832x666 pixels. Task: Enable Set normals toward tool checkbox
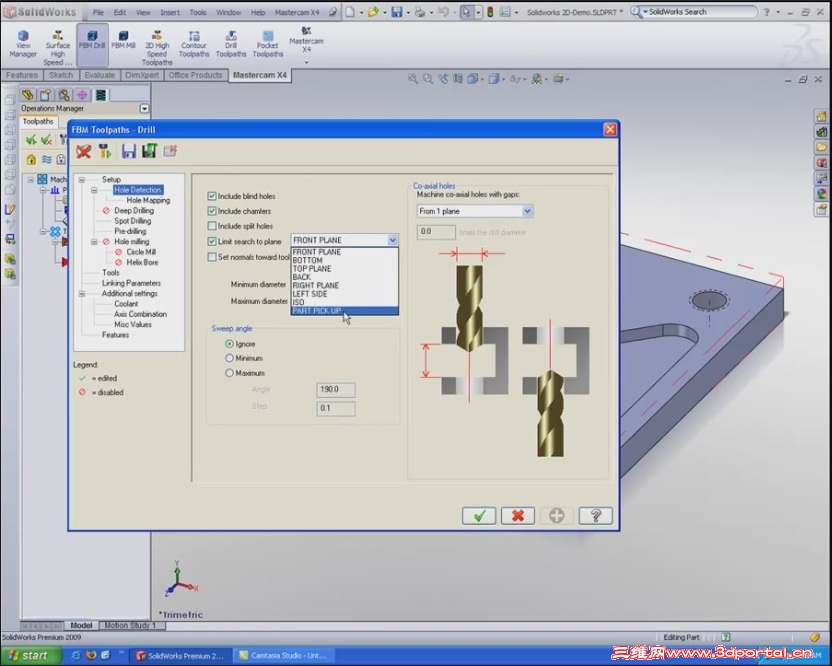(x=212, y=257)
